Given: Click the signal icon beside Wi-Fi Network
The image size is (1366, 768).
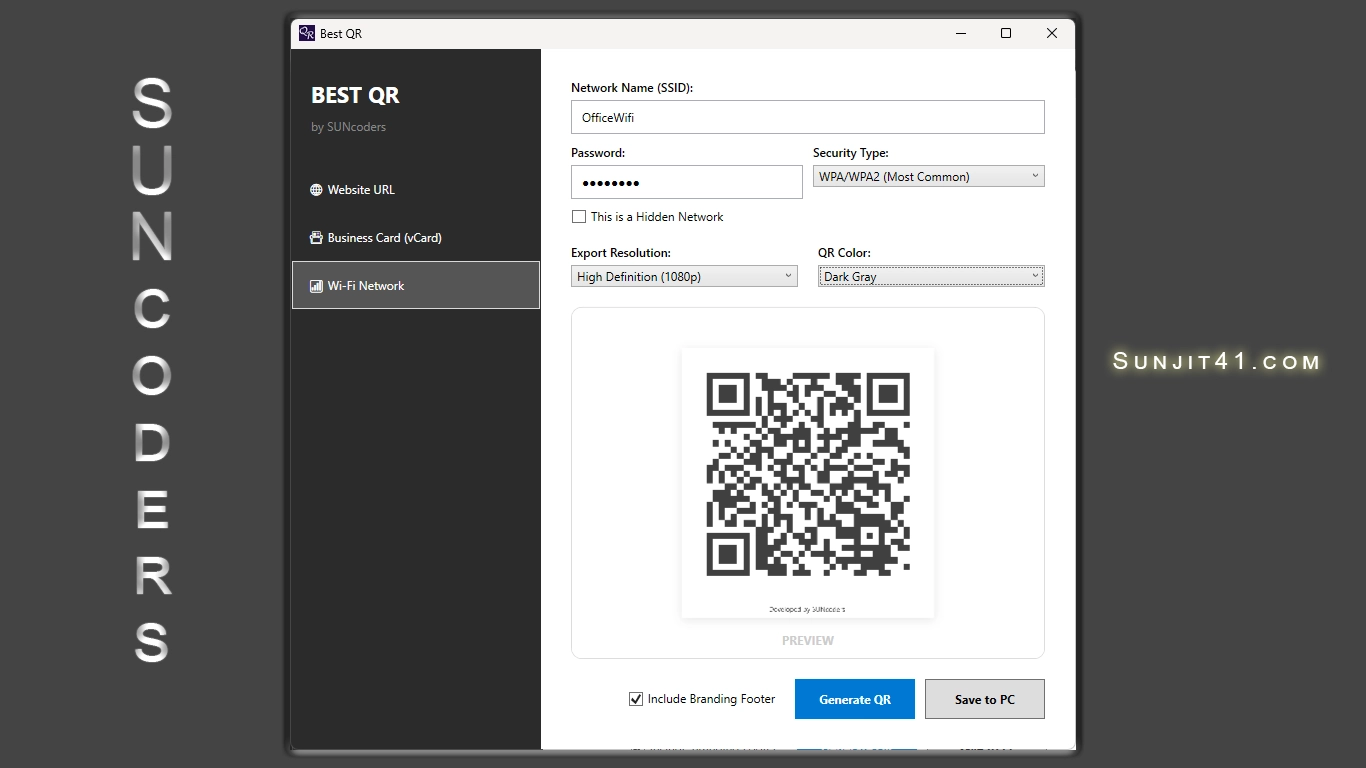Looking at the screenshot, I should pos(316,286).
